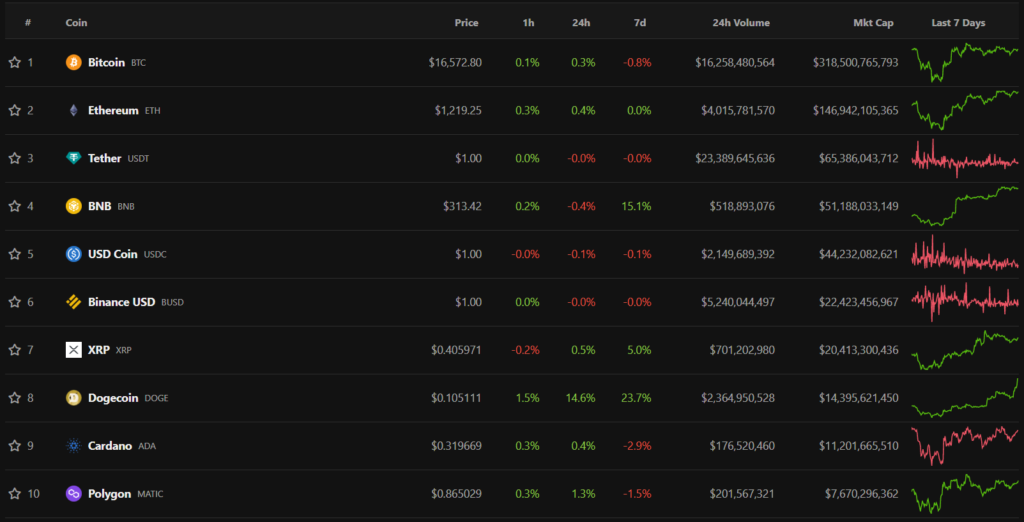Click the Dogecoin logo icon

point(74,398)
